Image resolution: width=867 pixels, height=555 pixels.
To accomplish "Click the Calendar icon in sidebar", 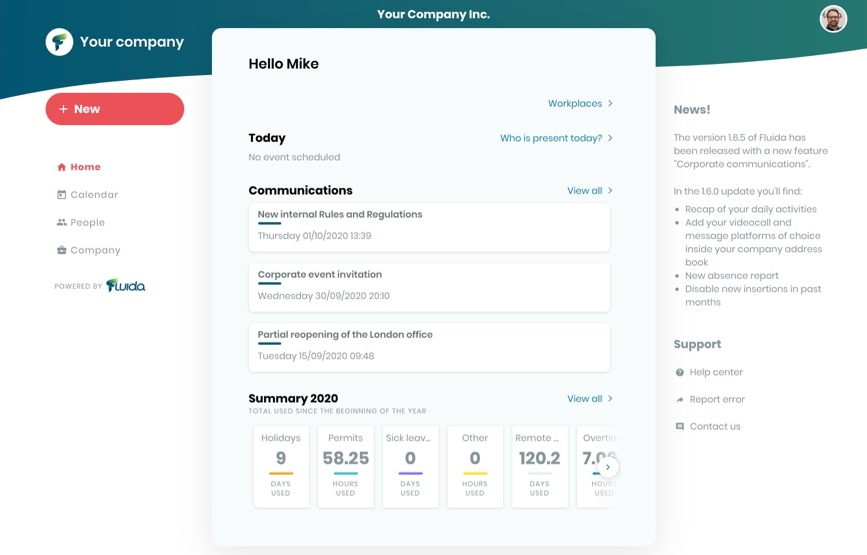I will tap(61, 195).
